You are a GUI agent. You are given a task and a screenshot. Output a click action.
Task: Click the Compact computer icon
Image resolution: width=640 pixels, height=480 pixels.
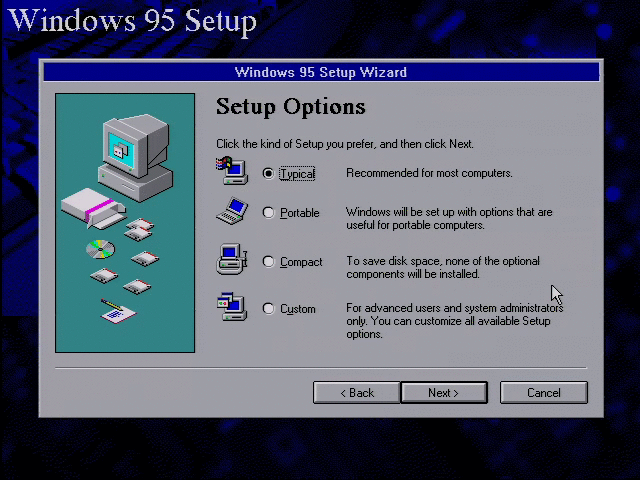coord(232,259)
